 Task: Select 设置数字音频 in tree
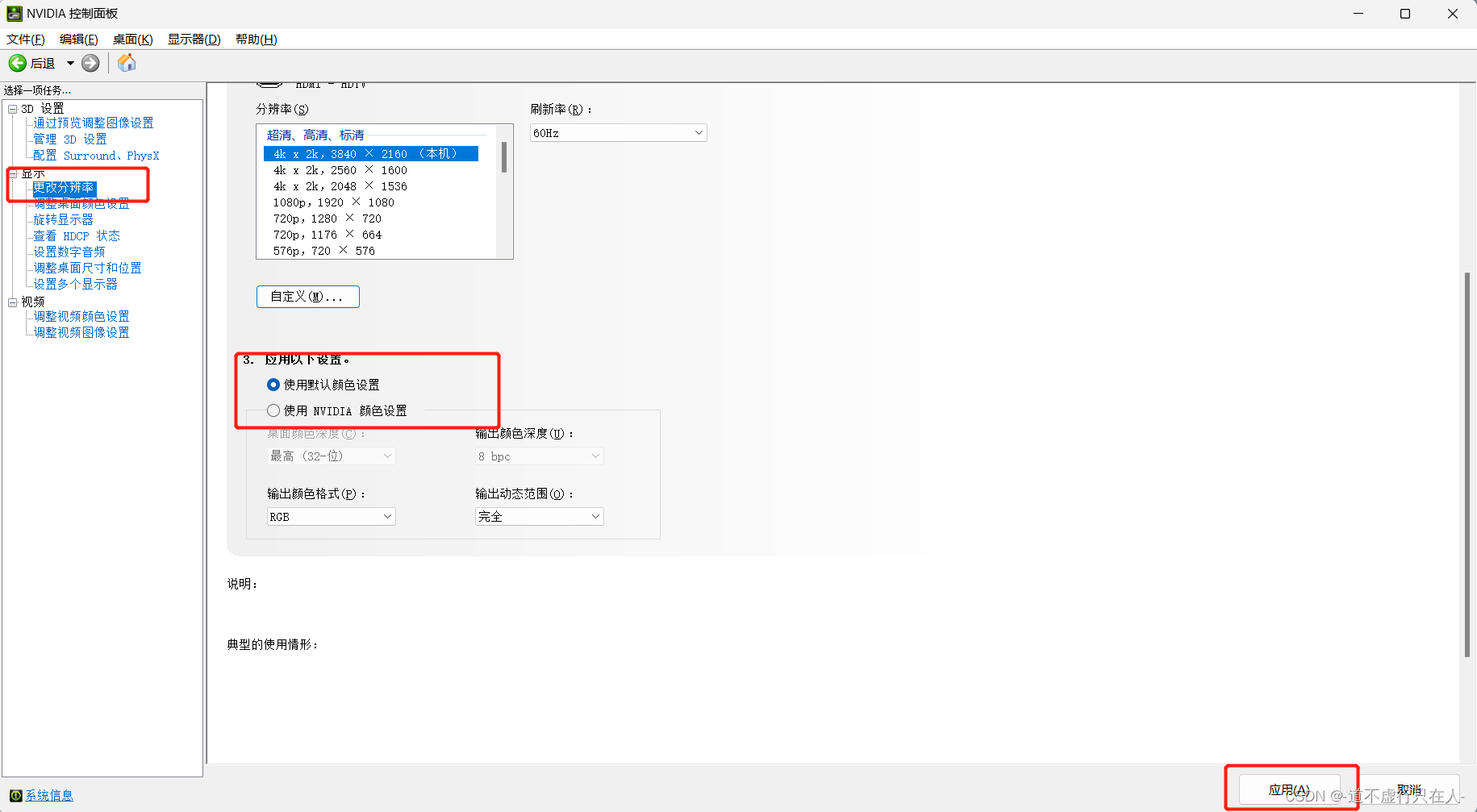pos(69,252)
